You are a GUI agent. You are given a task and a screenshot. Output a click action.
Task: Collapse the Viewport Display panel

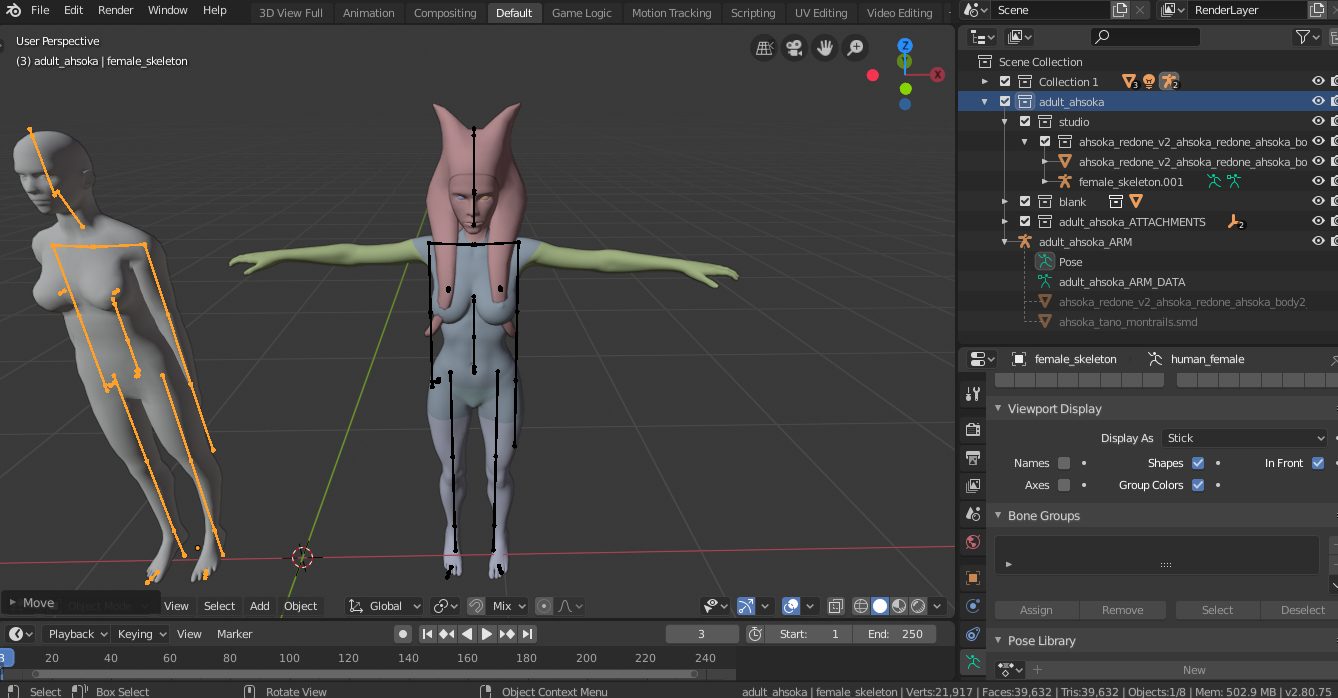click(998, 409)
